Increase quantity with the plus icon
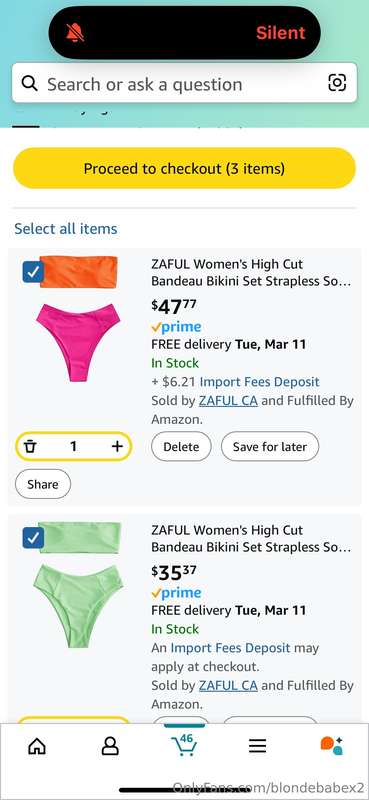 point(117,446)
